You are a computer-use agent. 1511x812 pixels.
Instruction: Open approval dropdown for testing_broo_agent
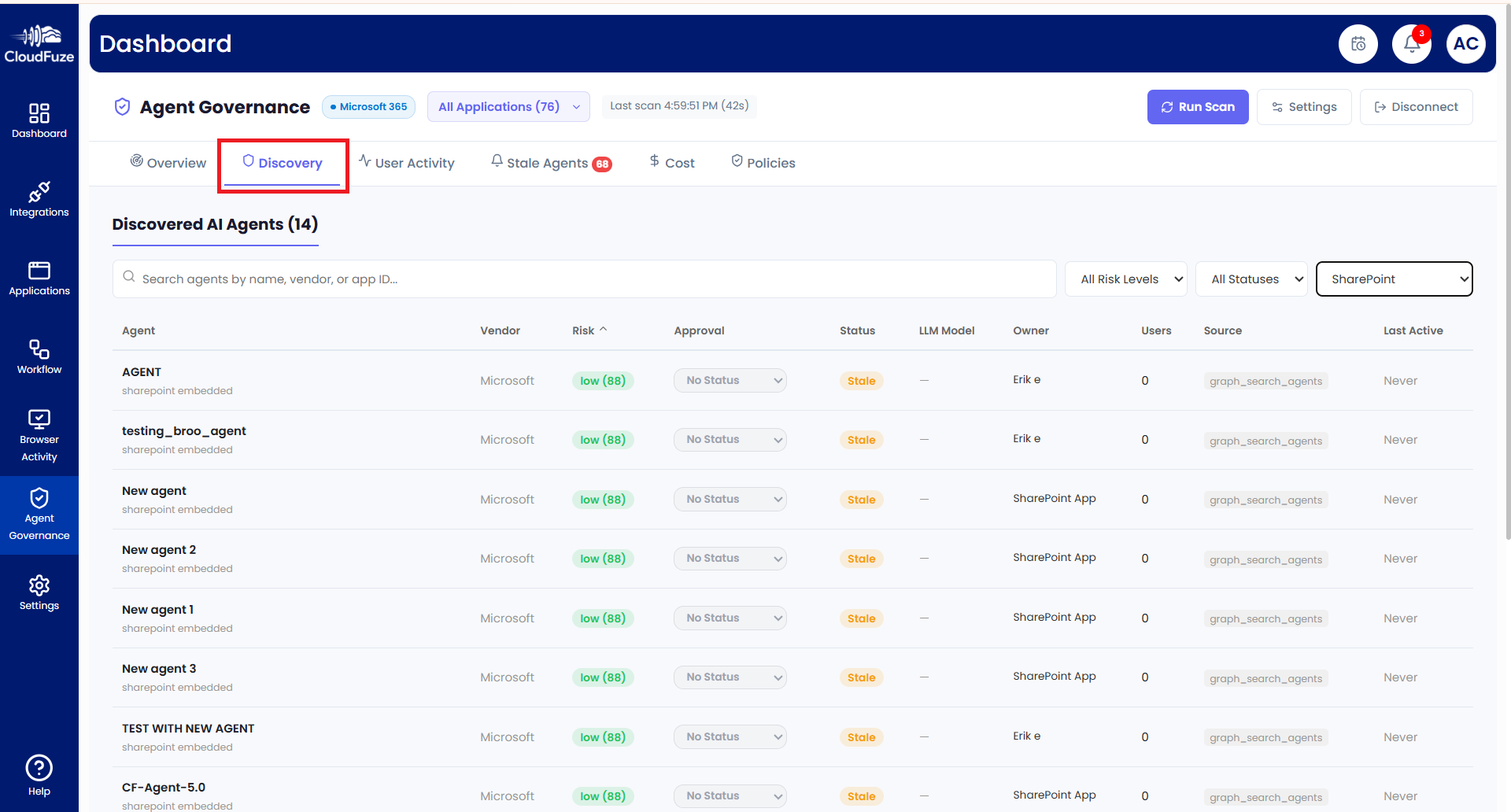coord(730,439)
